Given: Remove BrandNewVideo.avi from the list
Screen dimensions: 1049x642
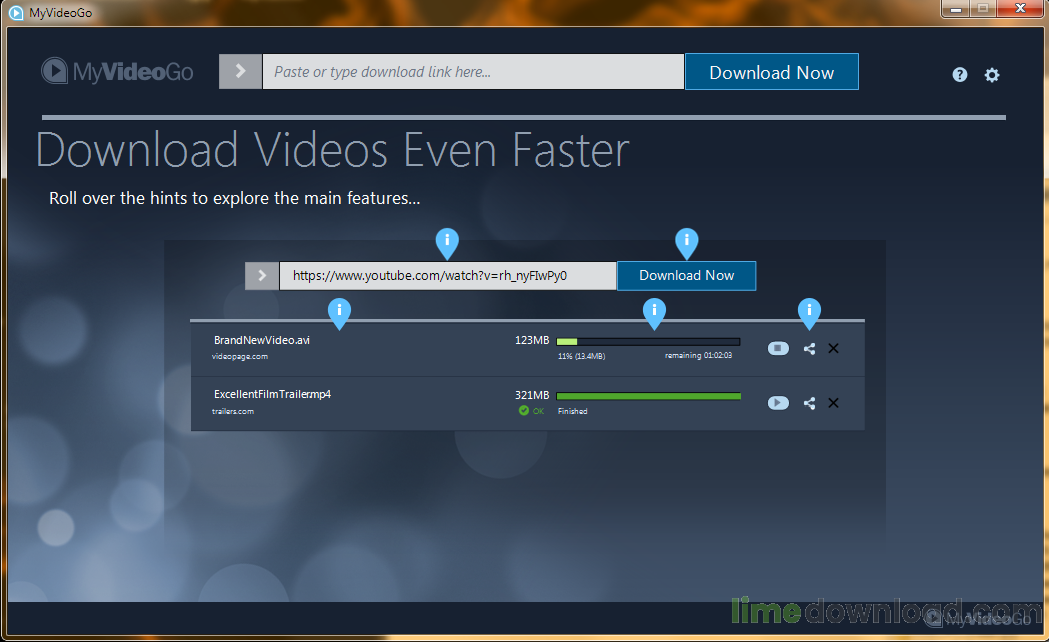Looking at the screenshot, I should [x=834, y=348].
